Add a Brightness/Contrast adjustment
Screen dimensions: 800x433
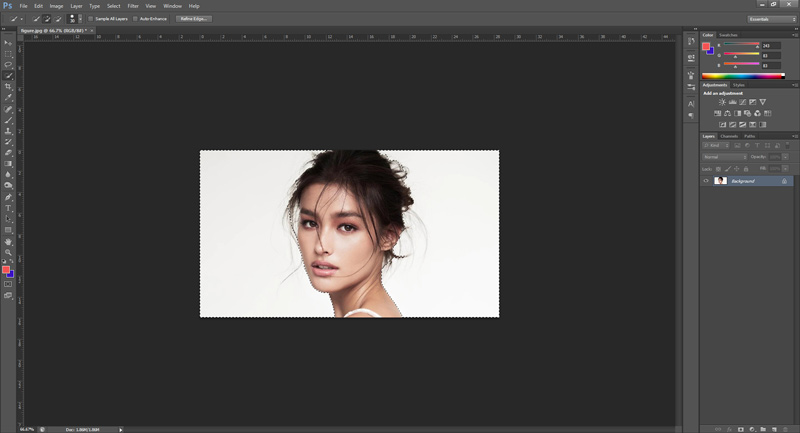[722, 102]
